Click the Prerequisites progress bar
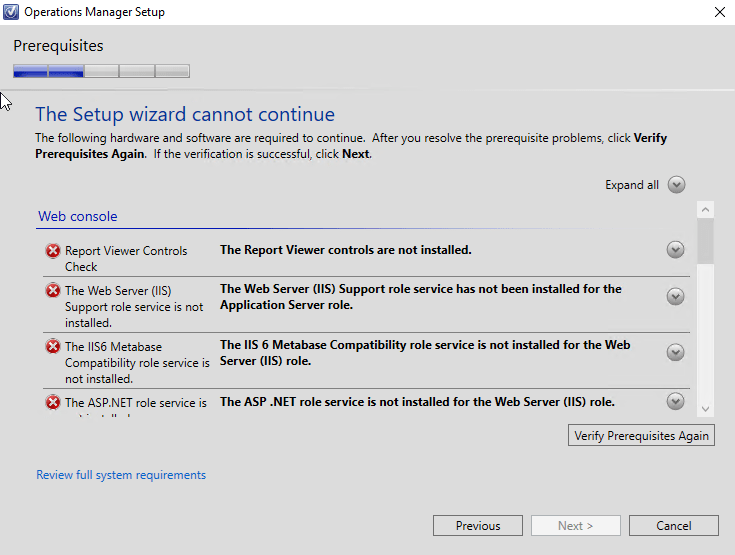Screen dimensions: 735x555 pyautogui.click(x=101, y=71)
